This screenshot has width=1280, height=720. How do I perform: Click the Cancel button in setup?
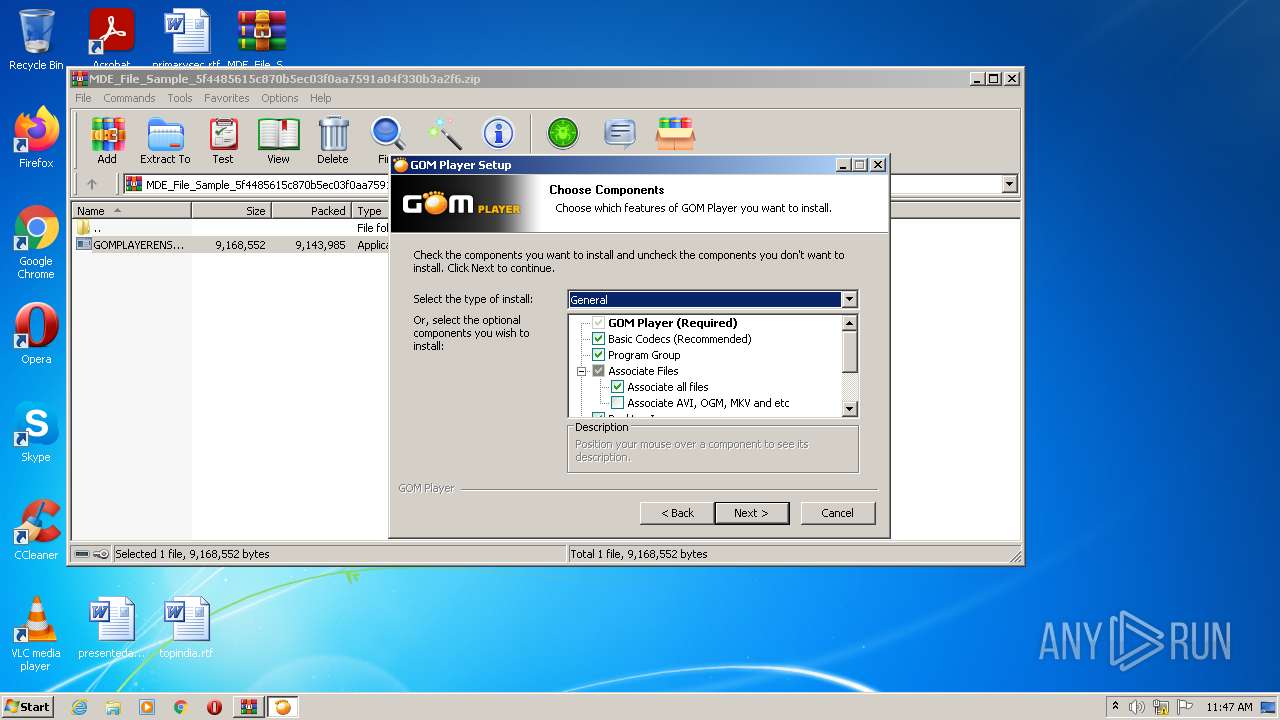click(x=837, y=513)
